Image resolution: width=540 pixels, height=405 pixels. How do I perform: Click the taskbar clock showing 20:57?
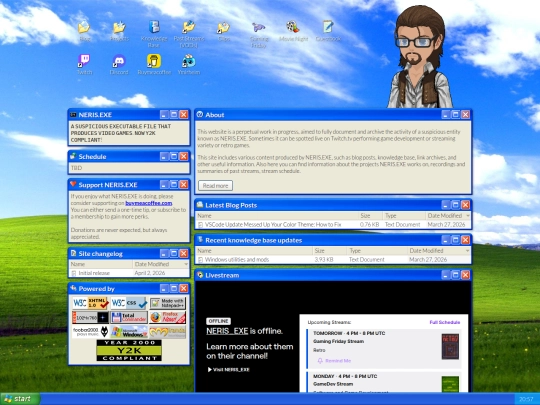(527, 399)
